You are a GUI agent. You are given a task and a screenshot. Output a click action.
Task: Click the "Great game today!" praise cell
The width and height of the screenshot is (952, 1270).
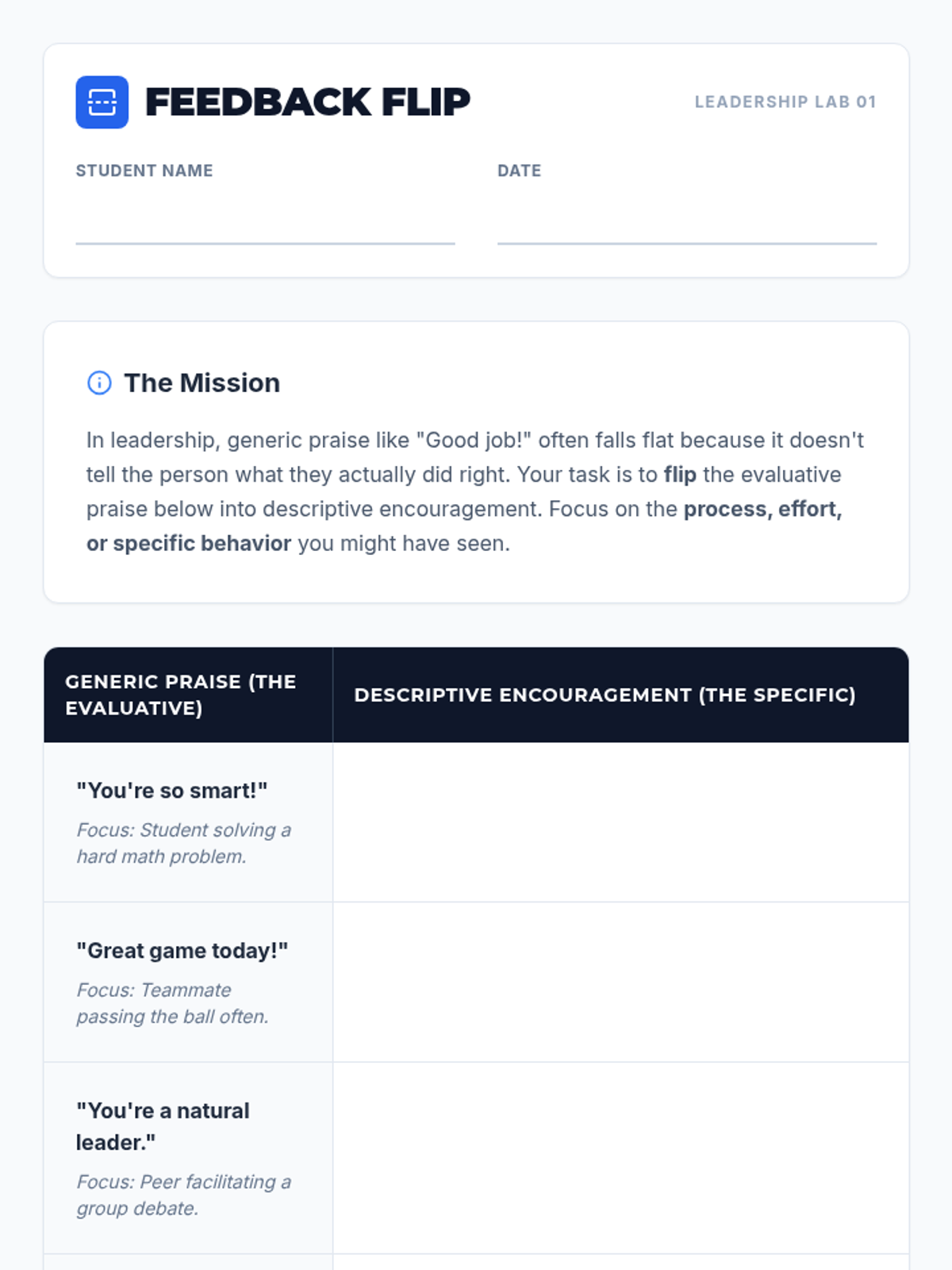pos(188,983)
